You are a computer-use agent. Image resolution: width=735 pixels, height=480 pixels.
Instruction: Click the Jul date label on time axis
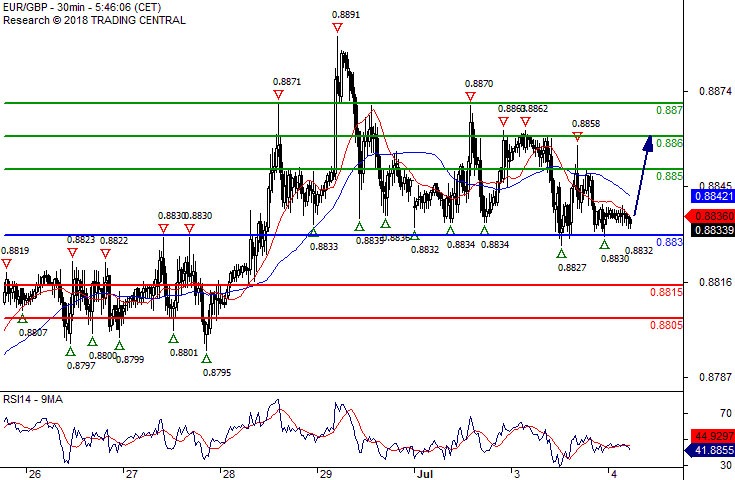pyautogui.click(x=425, y=474)
